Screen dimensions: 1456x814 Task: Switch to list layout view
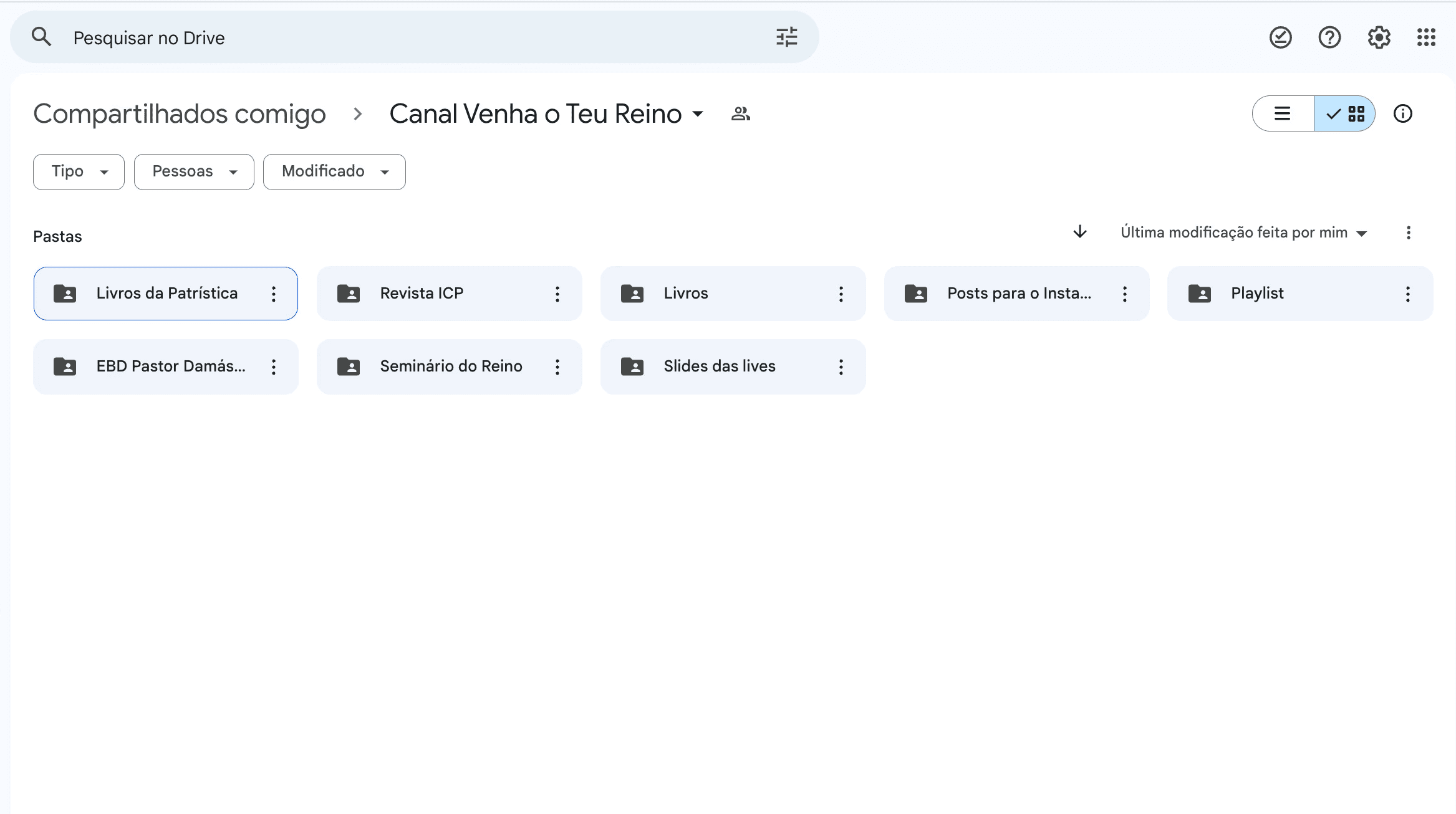pyautogui.click(x=1283, y=114)
